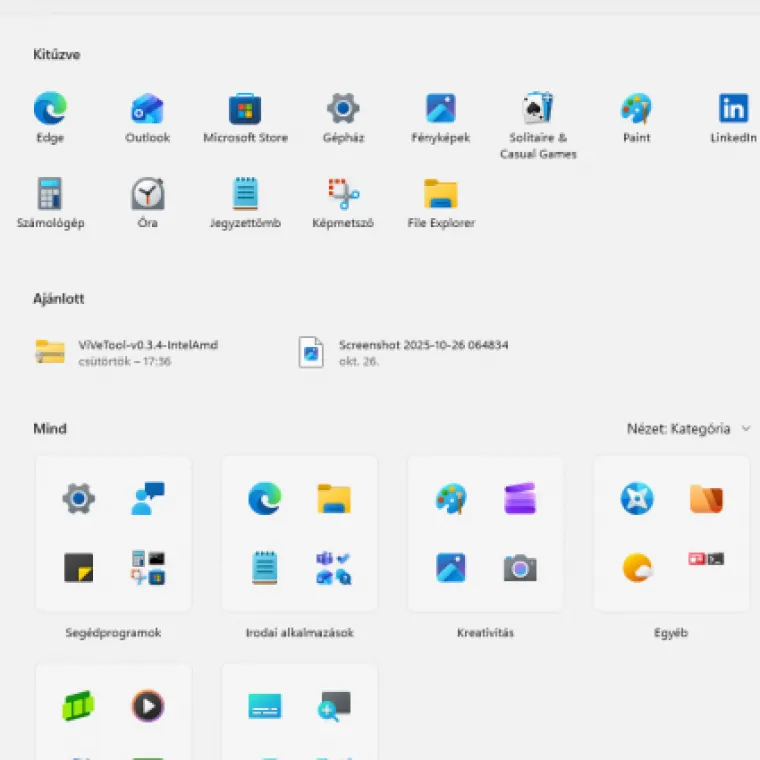Expand more apps cluster in Irodai alkalmazások
Screen dimensions: 760x760
(x=334, y=568)
